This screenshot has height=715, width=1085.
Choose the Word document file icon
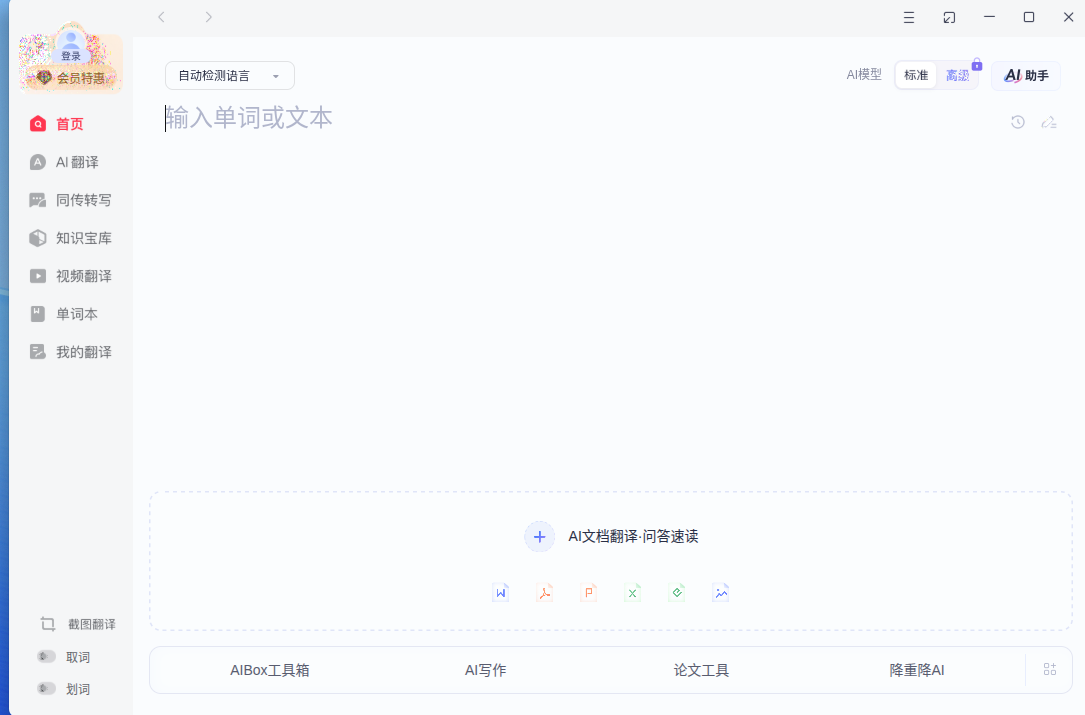500,592
